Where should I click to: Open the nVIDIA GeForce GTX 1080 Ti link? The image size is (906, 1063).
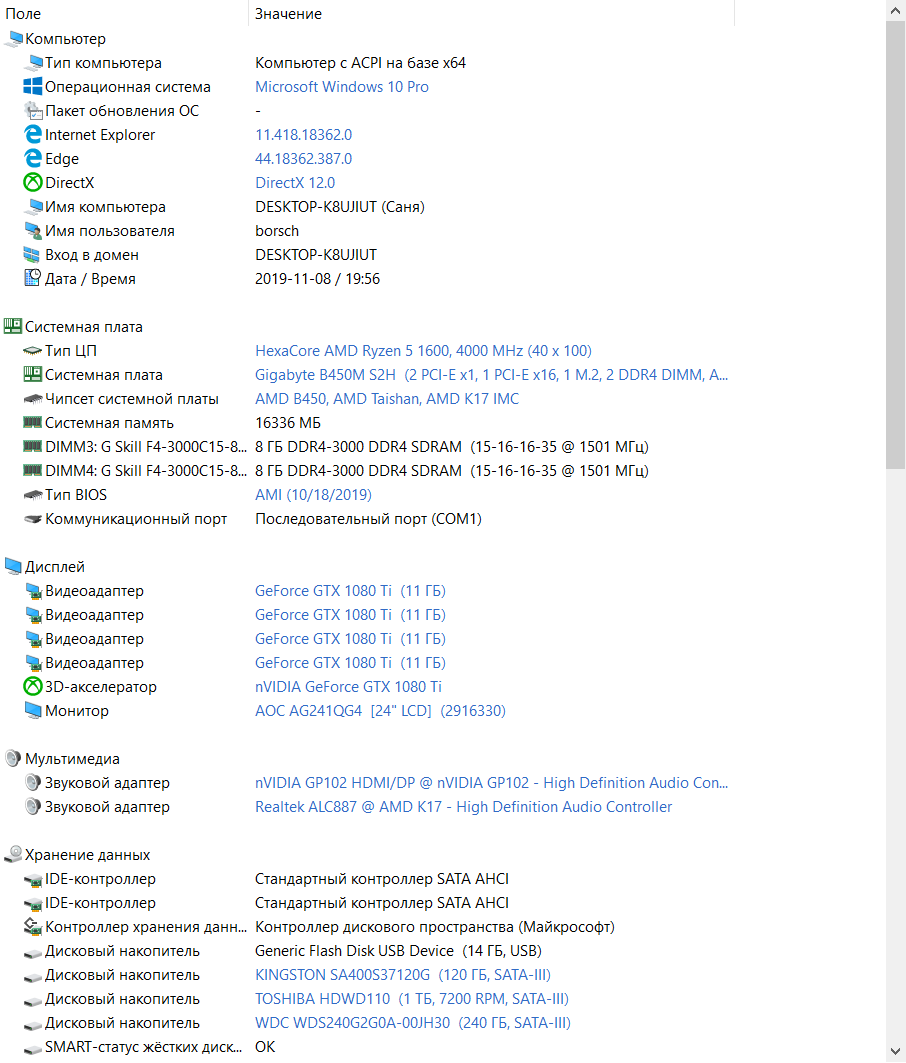pyautogui.click(x=348, y=687)
